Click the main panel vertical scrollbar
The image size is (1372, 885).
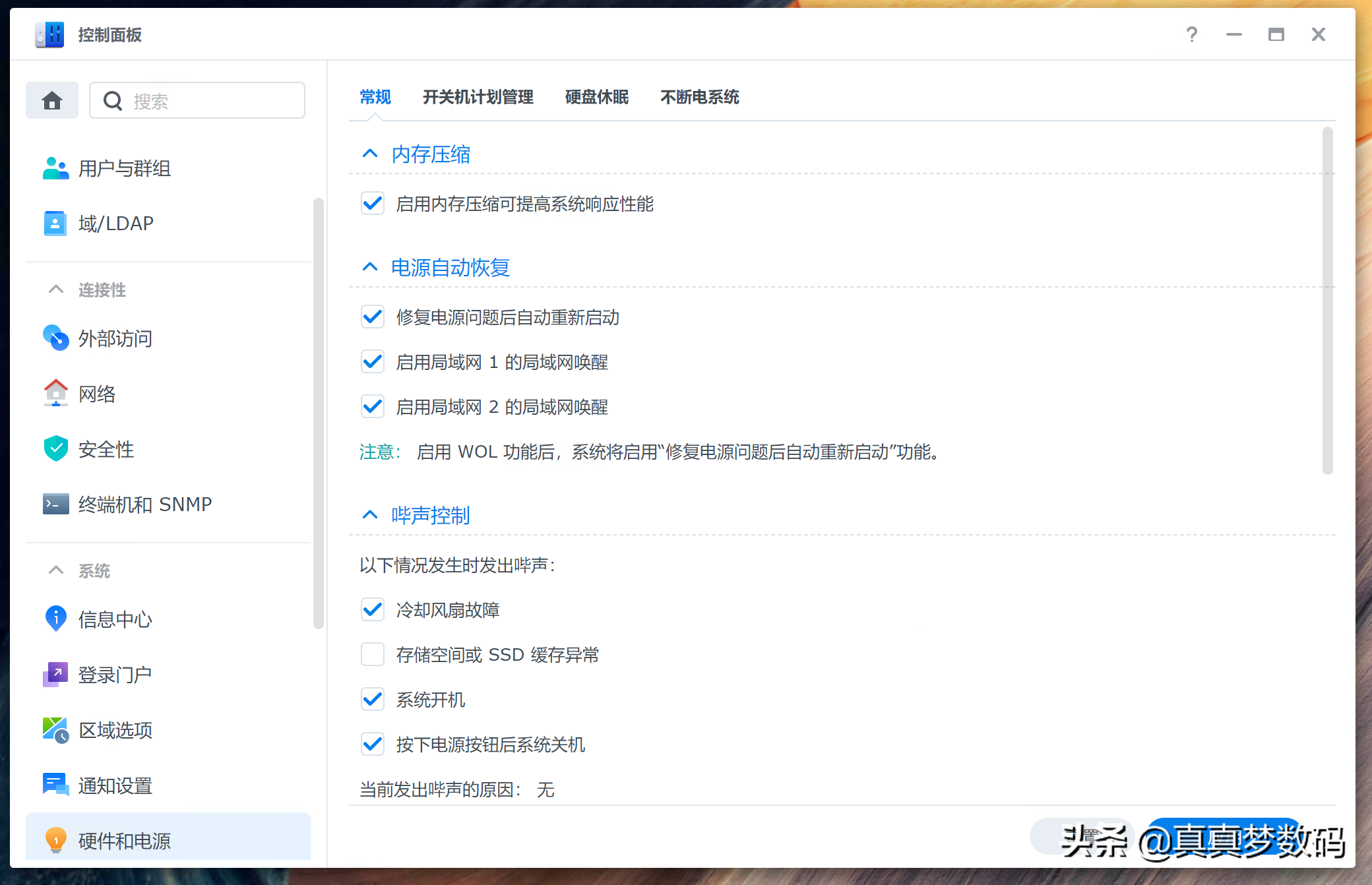[x=1327, y=301]
